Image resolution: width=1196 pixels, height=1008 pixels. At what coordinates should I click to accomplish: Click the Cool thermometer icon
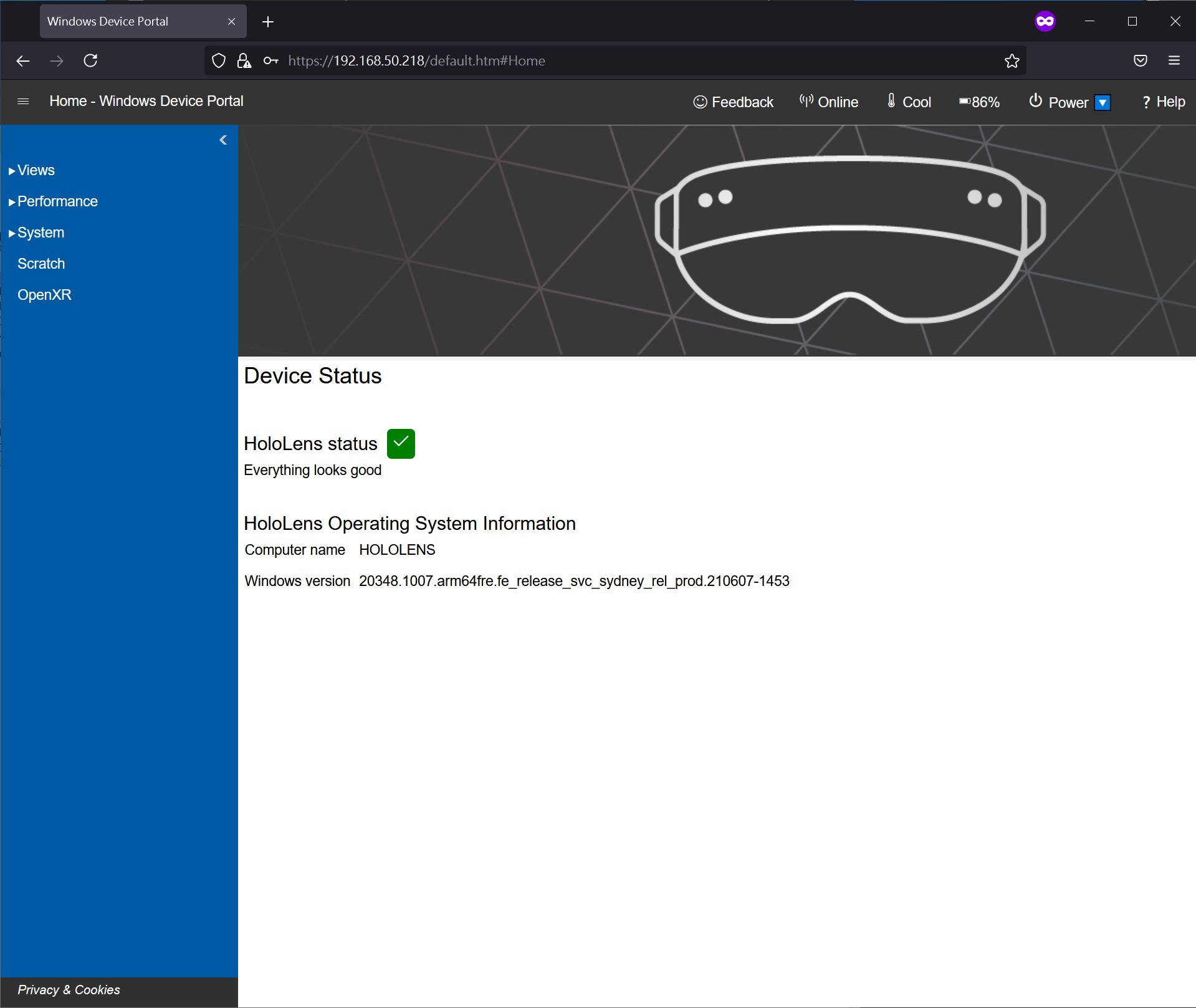891,100
